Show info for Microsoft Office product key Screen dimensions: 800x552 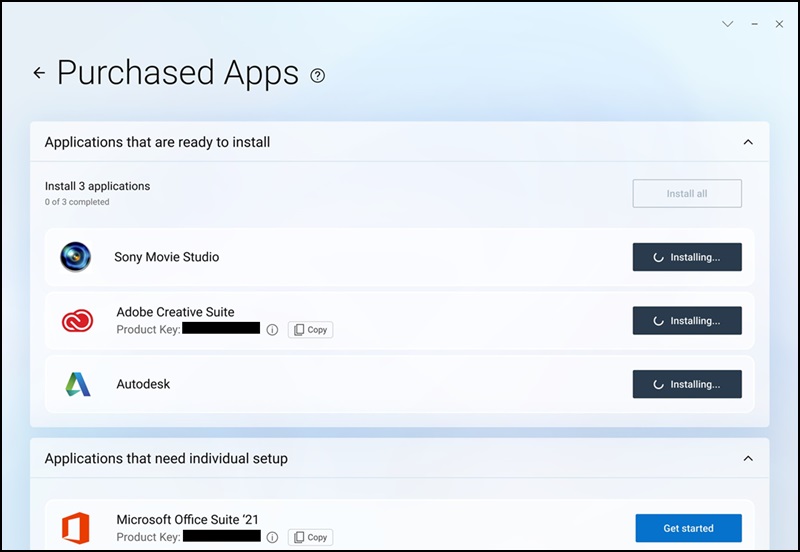pos(272,537)
